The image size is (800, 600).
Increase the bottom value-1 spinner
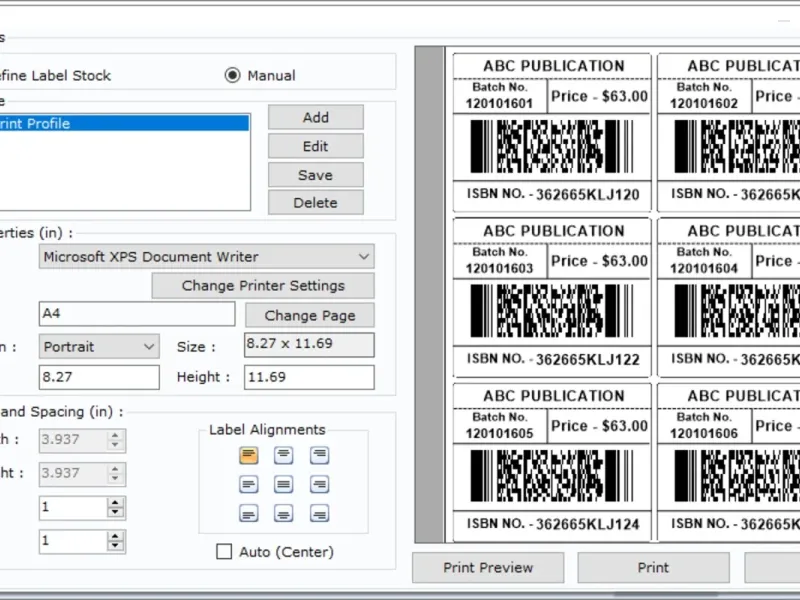pos(115,536)
